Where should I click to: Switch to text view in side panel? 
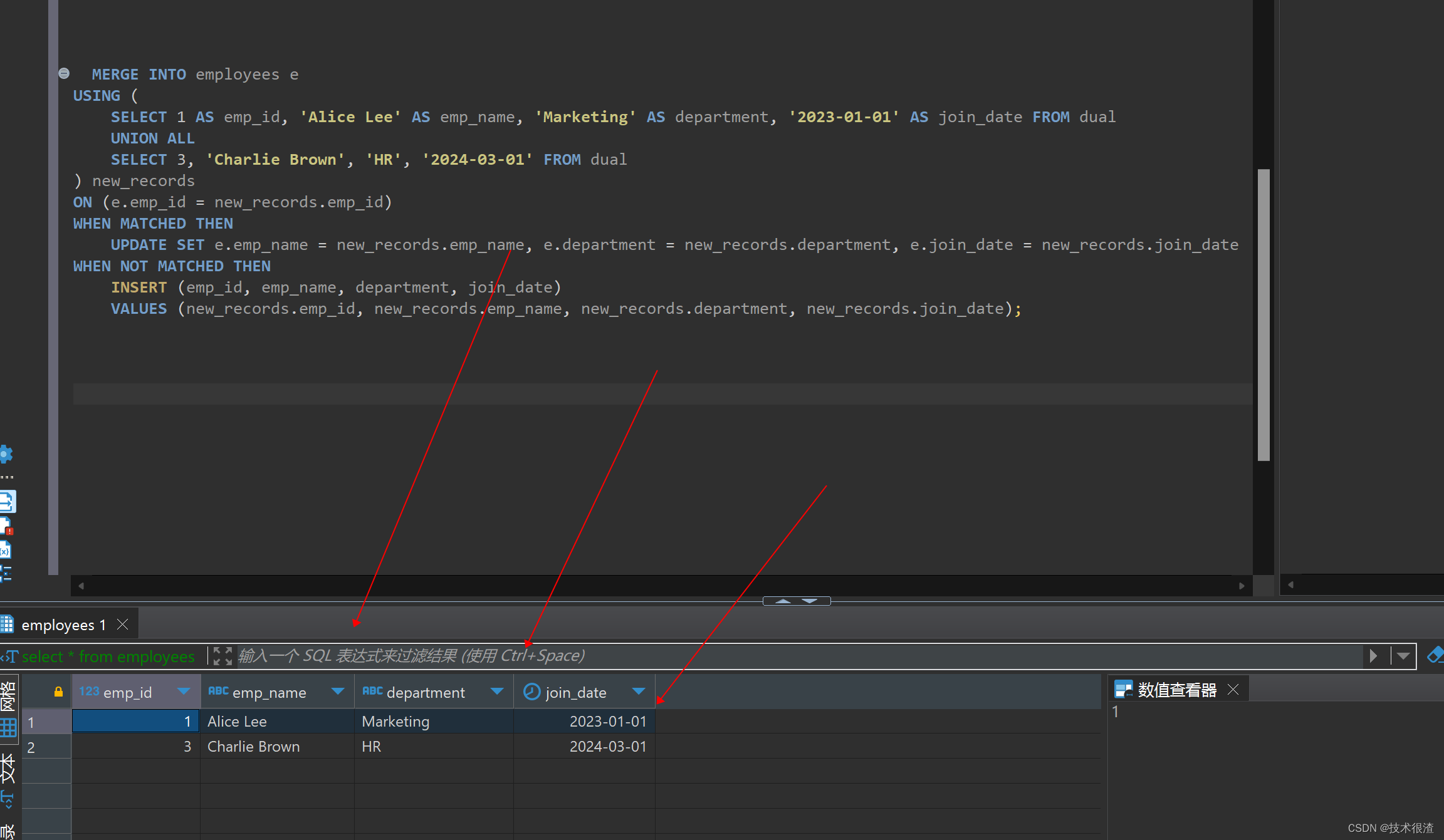[8, 780]
